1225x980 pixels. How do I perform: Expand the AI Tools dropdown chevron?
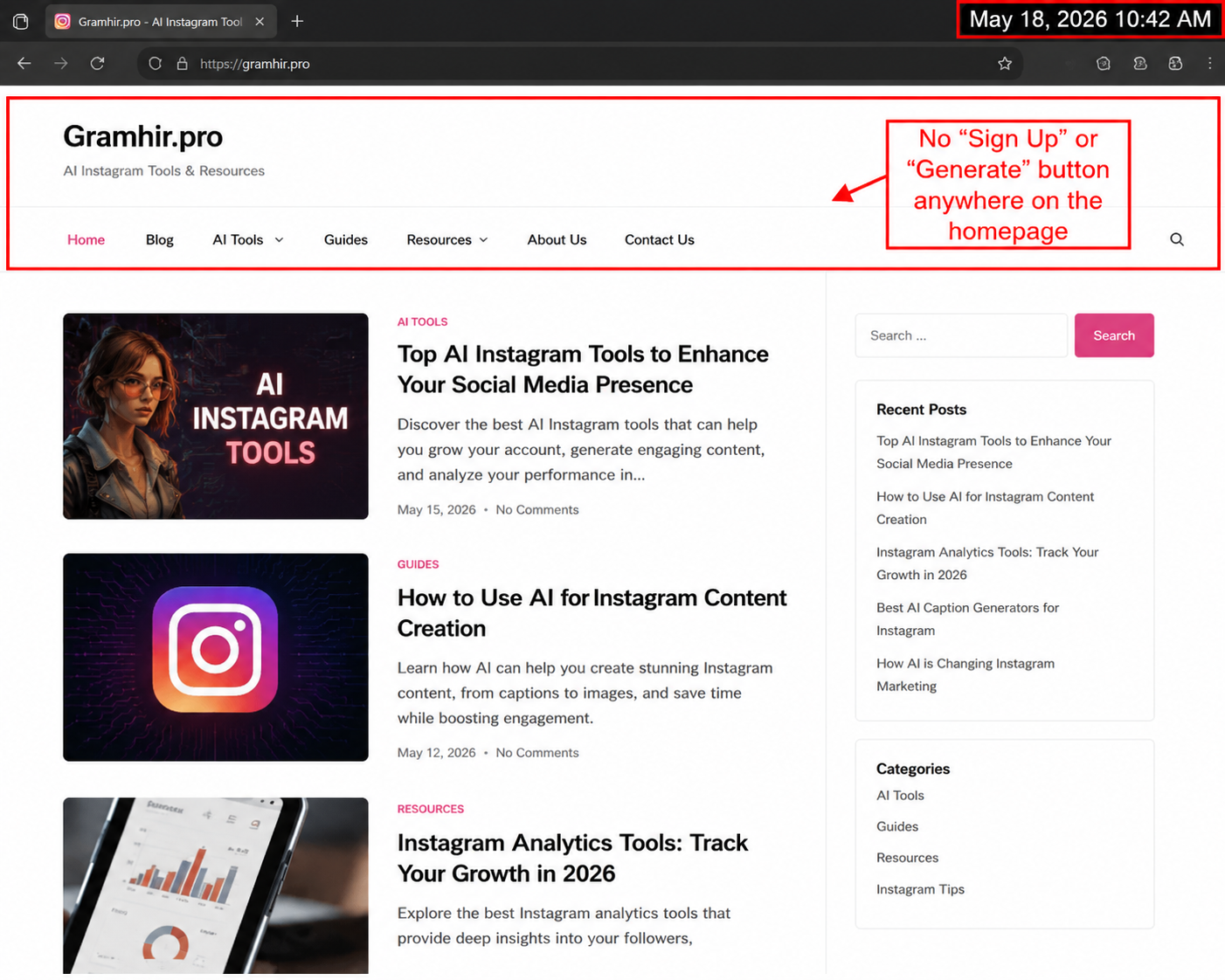(279, 239)
